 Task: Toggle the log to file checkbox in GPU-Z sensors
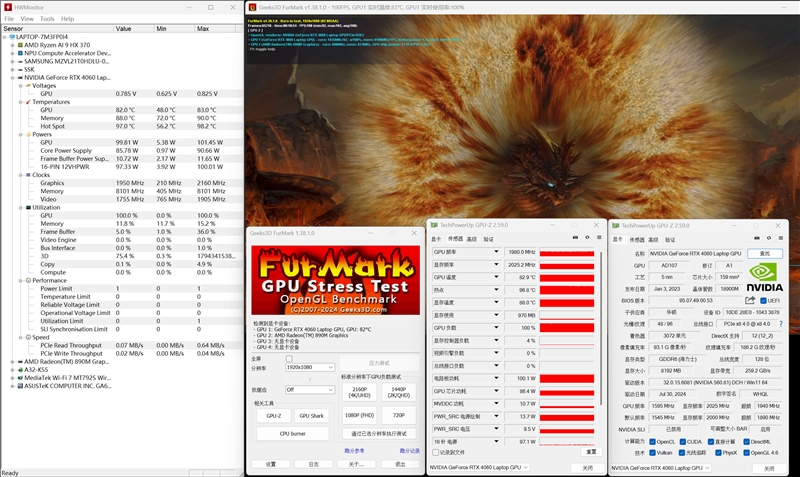tap(436, 453)
